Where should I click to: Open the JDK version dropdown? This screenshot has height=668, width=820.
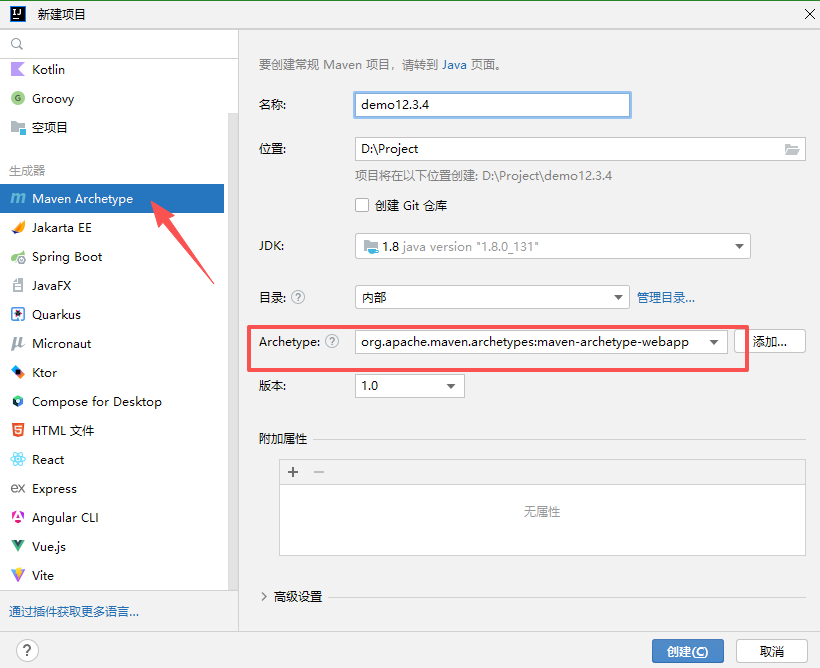[552, 246]
